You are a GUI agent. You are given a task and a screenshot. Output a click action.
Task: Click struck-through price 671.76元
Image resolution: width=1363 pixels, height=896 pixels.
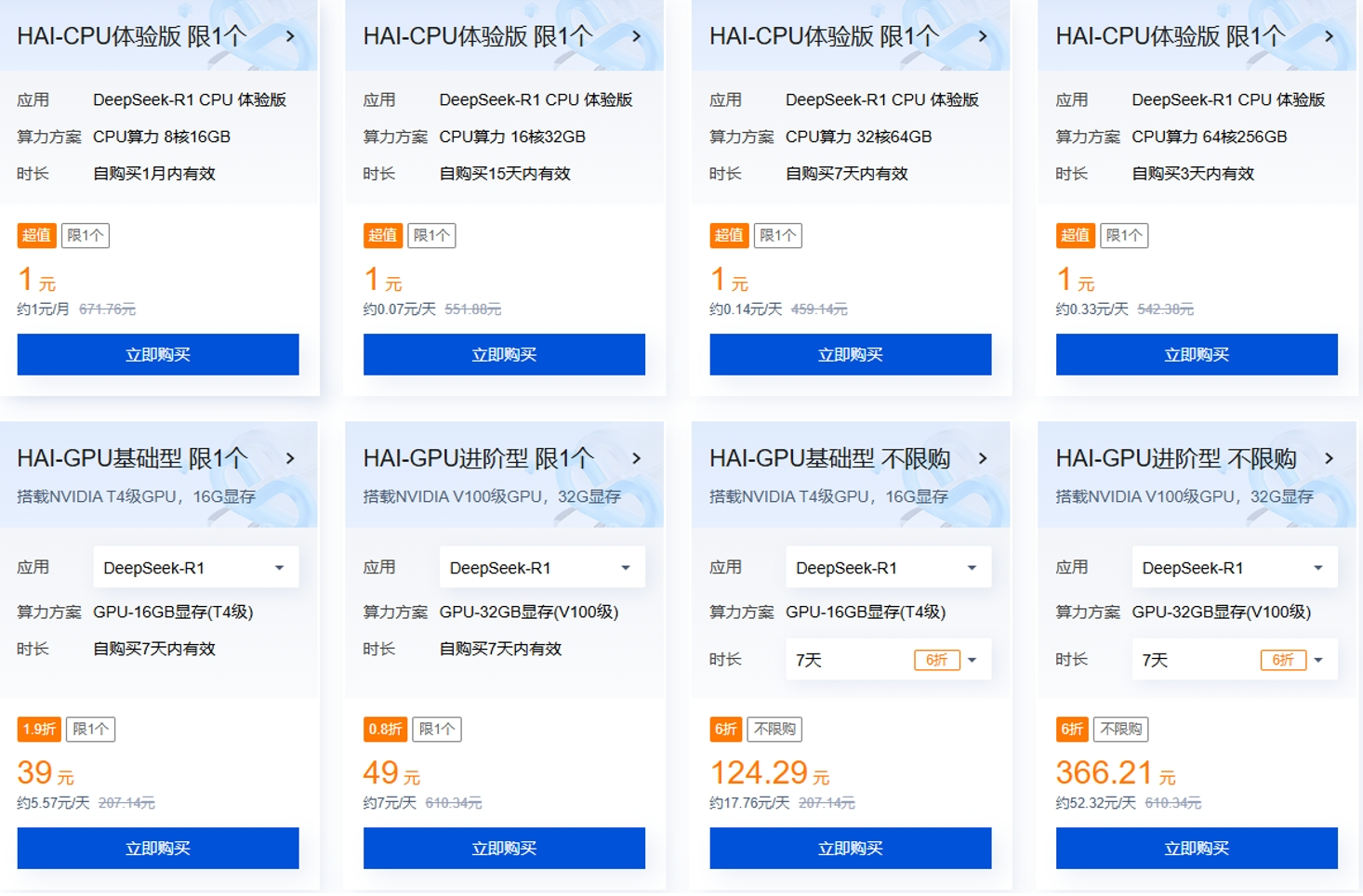click(x=108, y=309)
